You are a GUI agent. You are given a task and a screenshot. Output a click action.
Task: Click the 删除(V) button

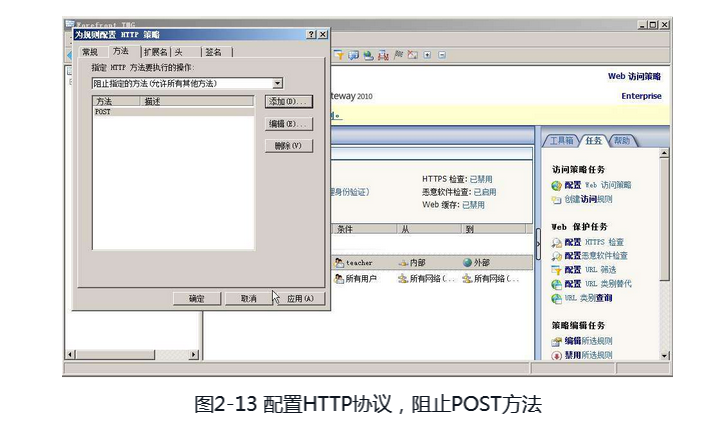click(x=289, y=146)
